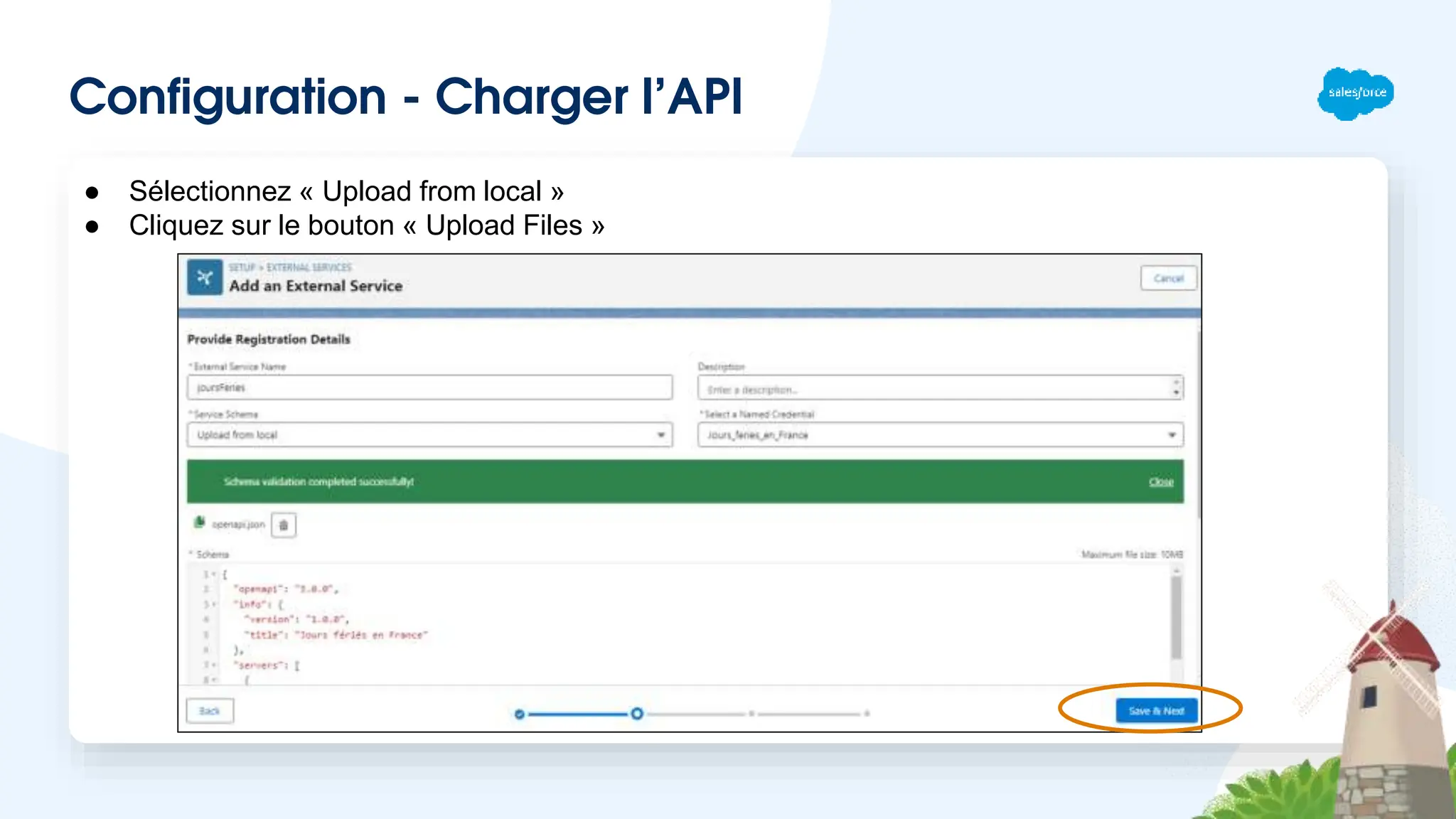This screenshot has height=819, width=1456.
Task: Click the Description field stepper arrows
Action: pyautogui.click(x=1177, y=387)
